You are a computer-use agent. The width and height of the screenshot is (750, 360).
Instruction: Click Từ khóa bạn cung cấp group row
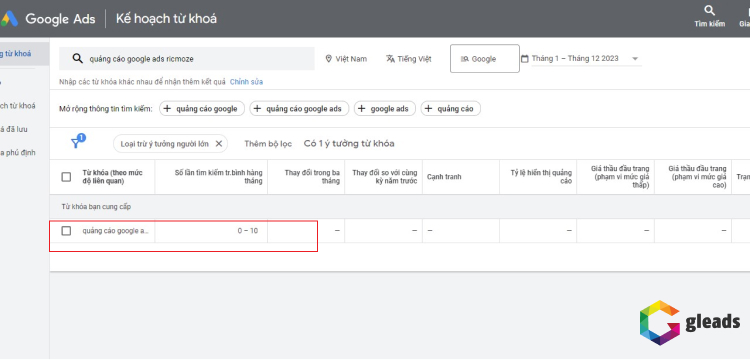coord(399,207)
